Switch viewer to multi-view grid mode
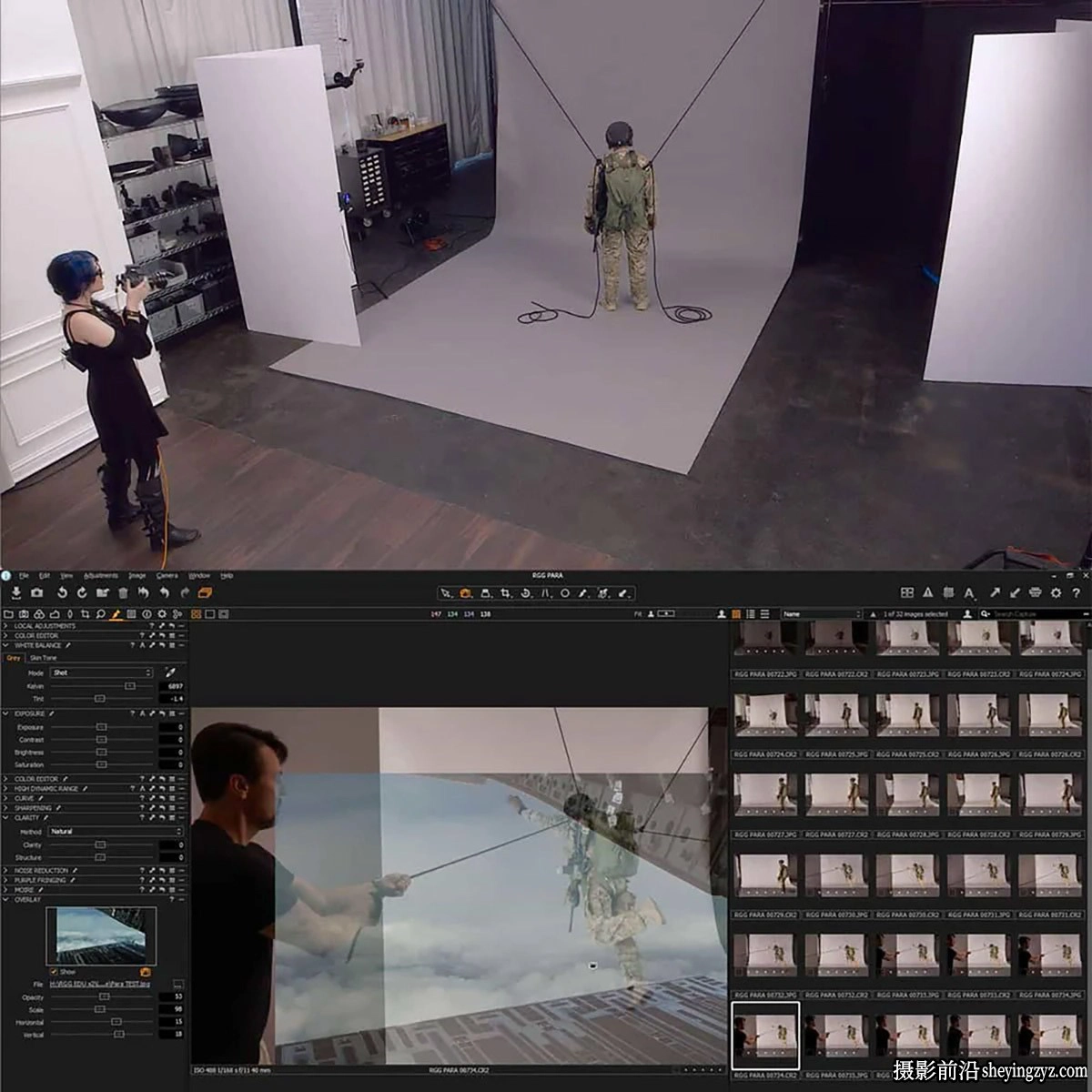This screenshot has width=1092, height=1092. point(197,614)
